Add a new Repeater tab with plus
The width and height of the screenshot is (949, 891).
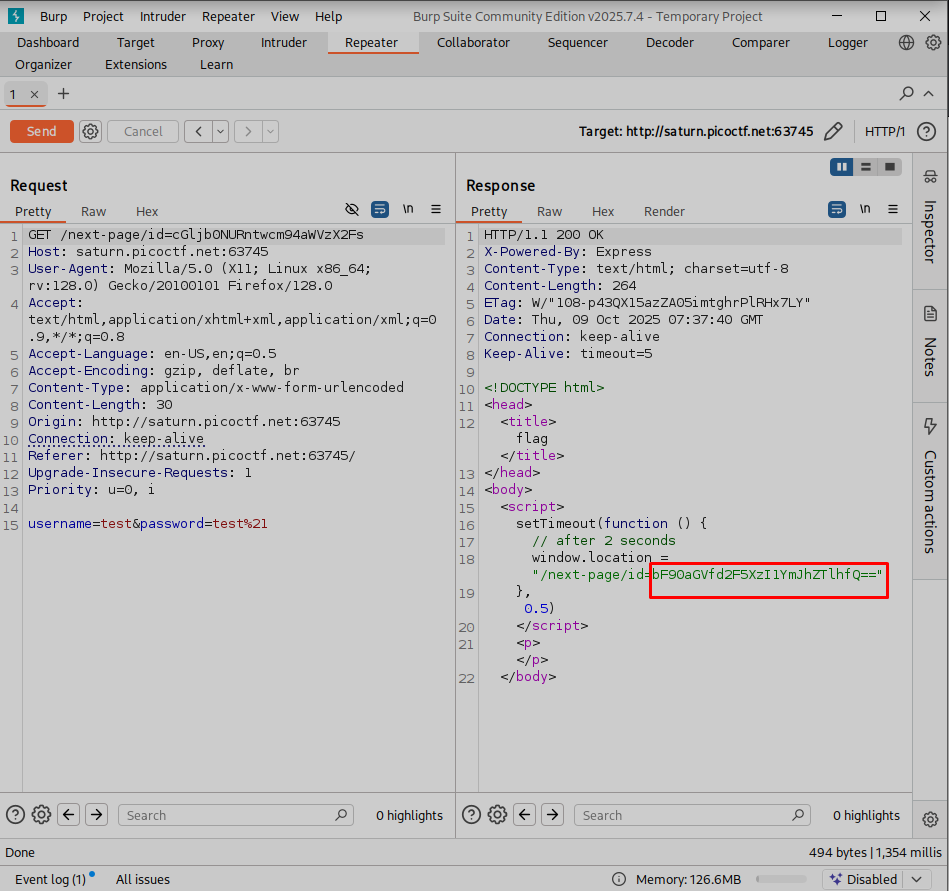click(x=64, y=94)
